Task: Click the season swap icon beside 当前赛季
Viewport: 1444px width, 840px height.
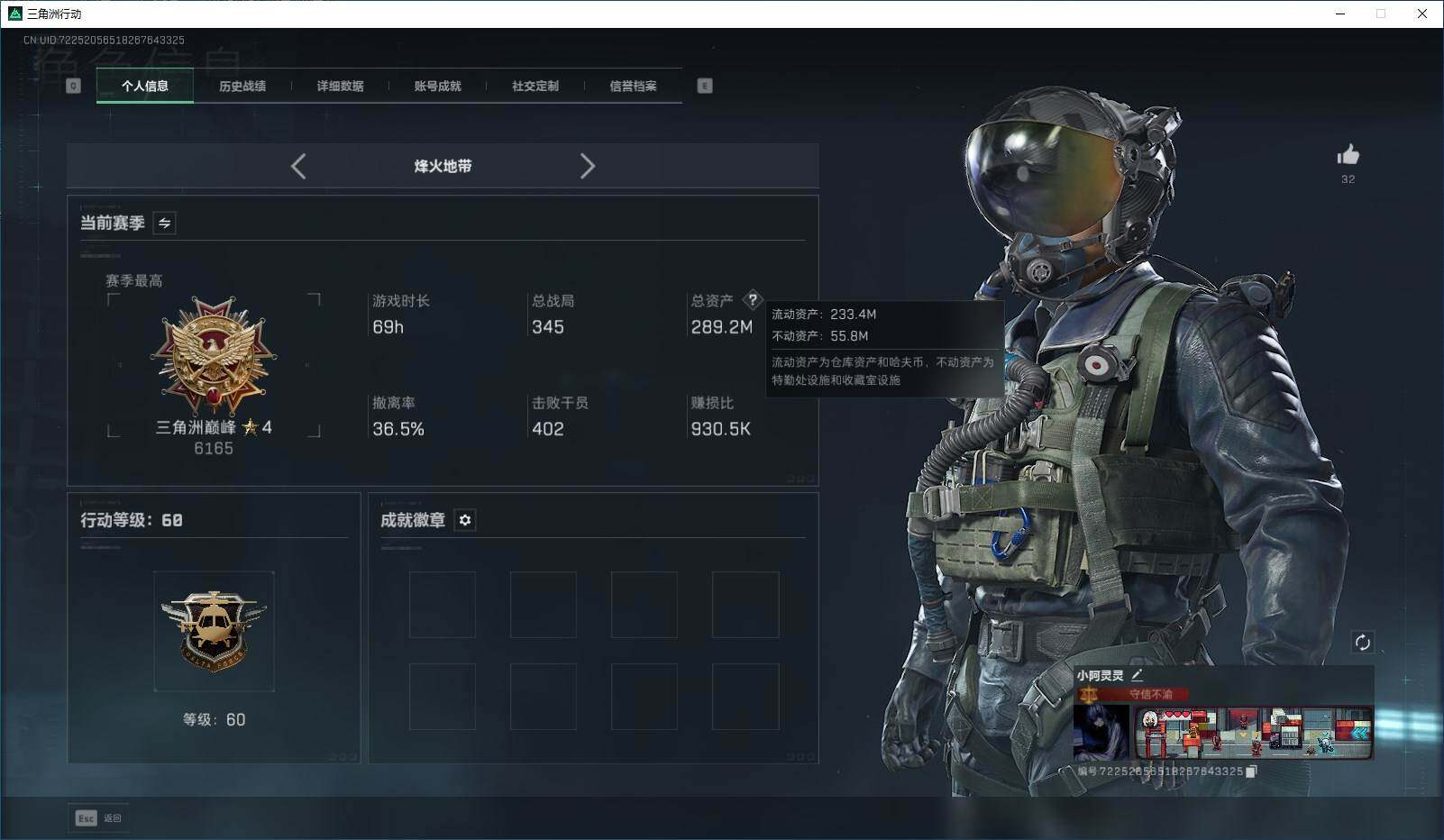Action: pos(164,223)
